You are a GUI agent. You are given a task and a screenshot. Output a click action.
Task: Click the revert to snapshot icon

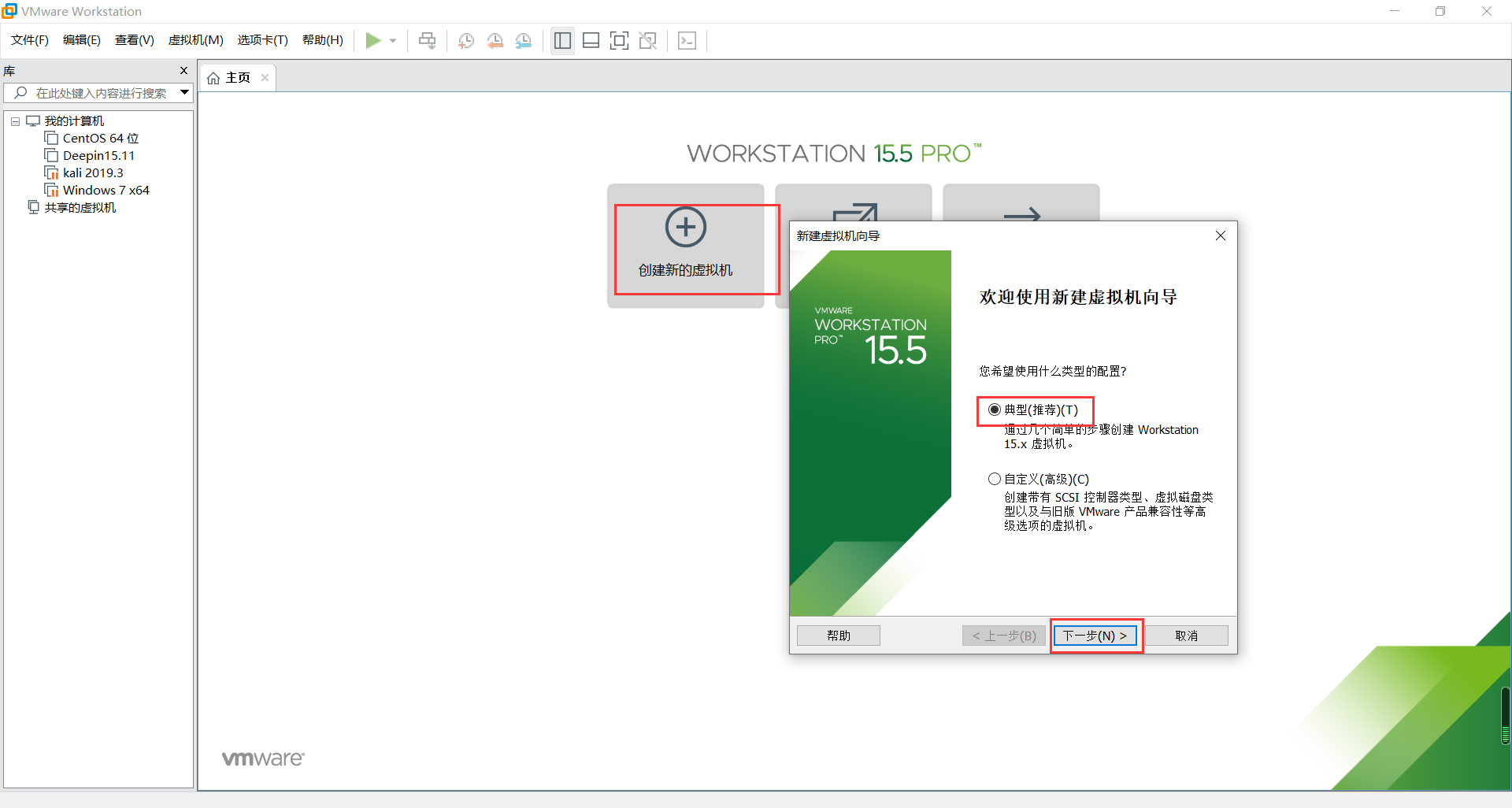(x=495, y=41)
